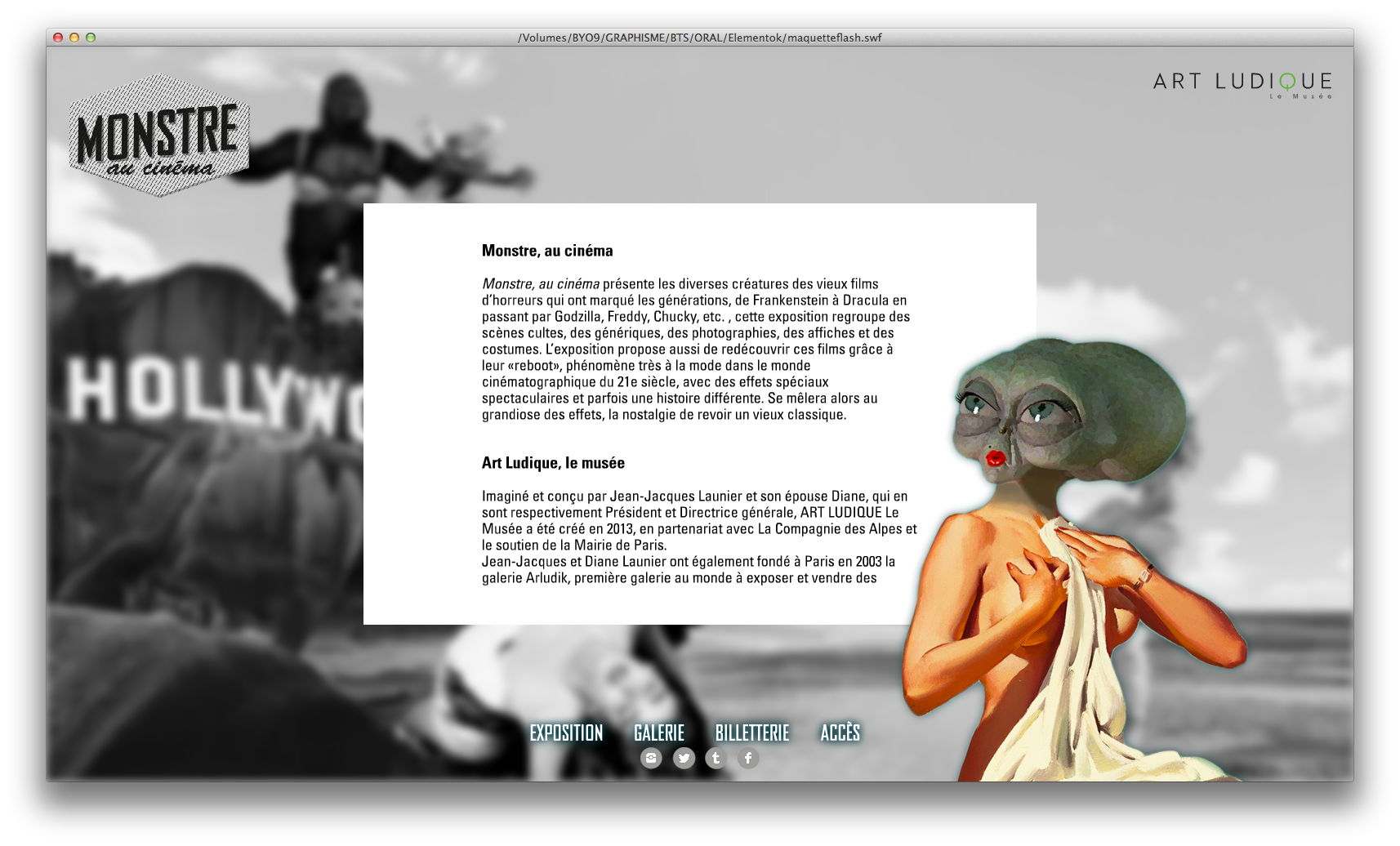This screenshot has height=846, width=1400.
Task: Click the 'Monstre, au cinéma' heading
Action: pyautogui.click(x=547, y=251)
